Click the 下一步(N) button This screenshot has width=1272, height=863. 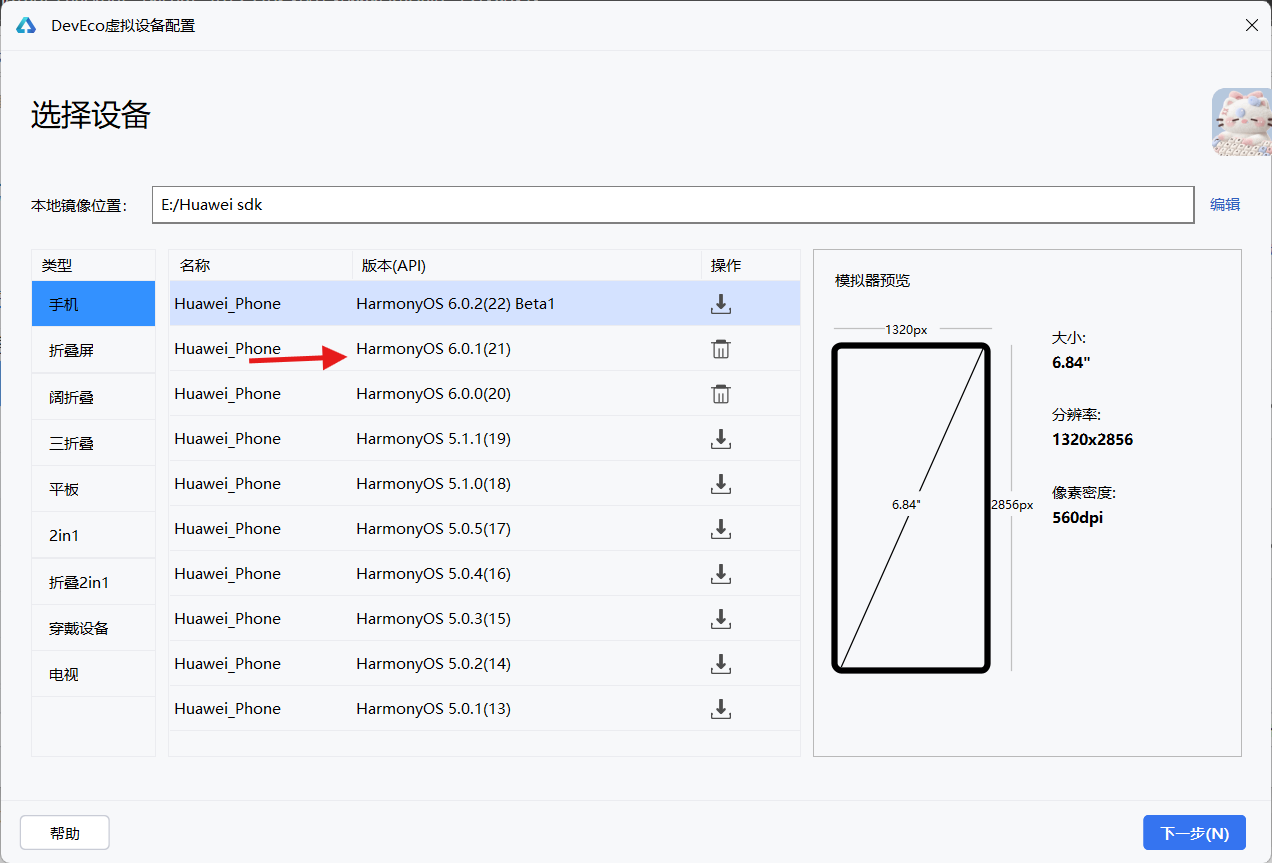click(x=1194, y=833)
